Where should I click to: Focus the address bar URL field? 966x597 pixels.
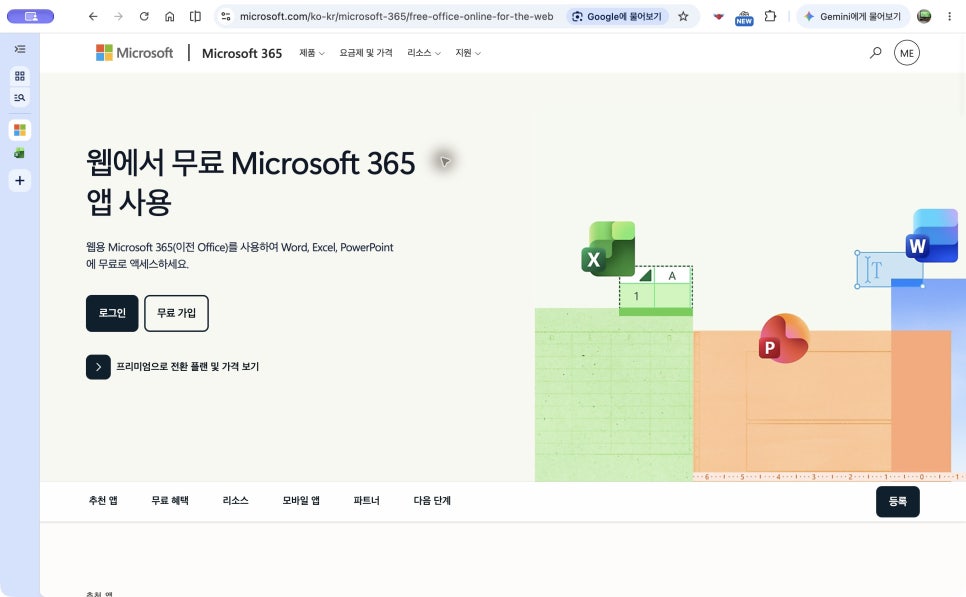[x=397, y=17]
